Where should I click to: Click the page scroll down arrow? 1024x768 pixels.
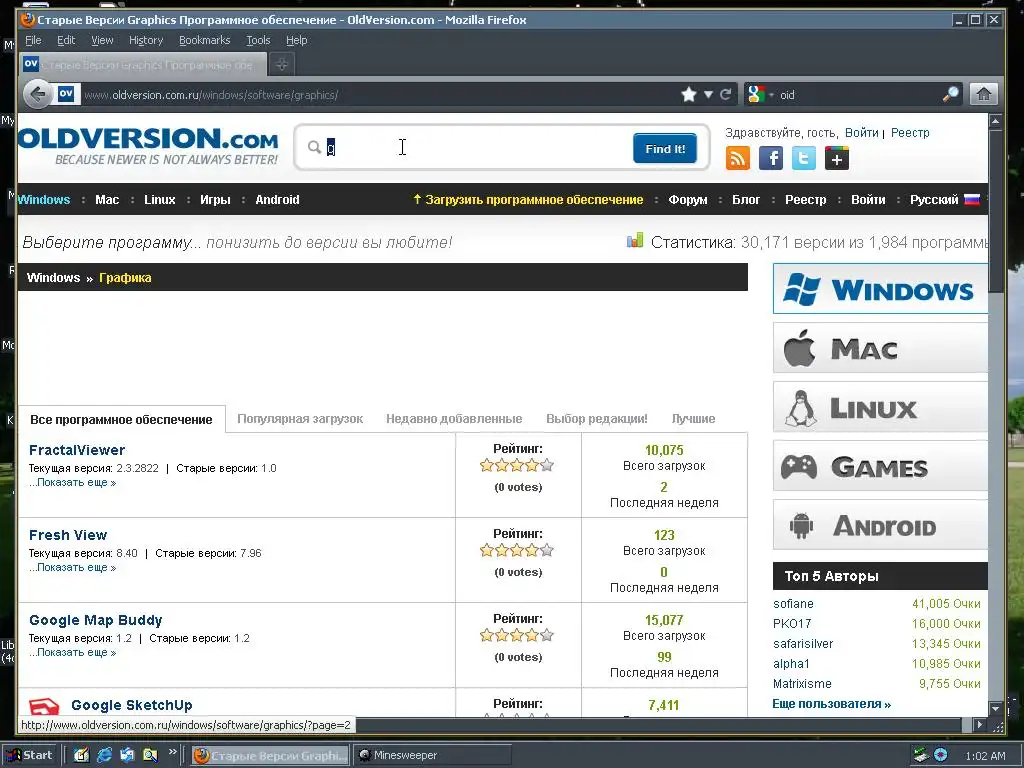(995, 709)
